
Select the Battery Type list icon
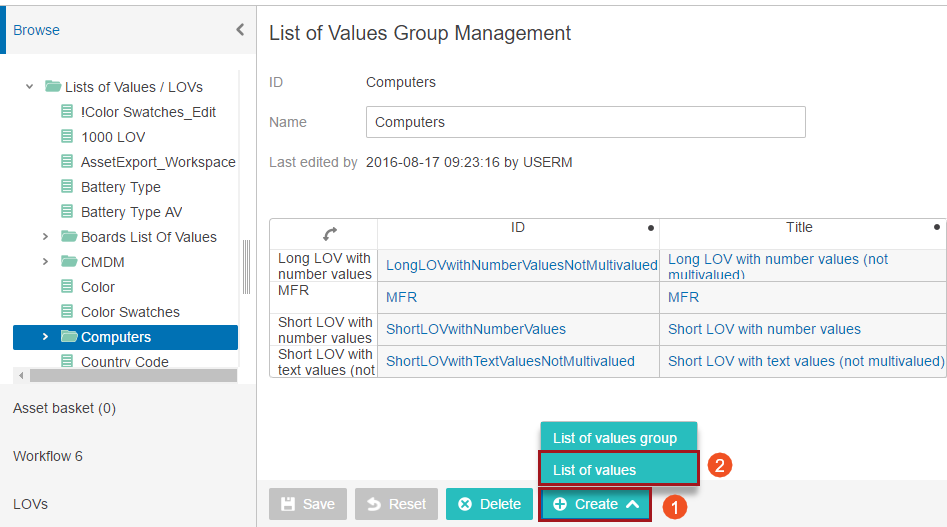click(x=67, y=187)
